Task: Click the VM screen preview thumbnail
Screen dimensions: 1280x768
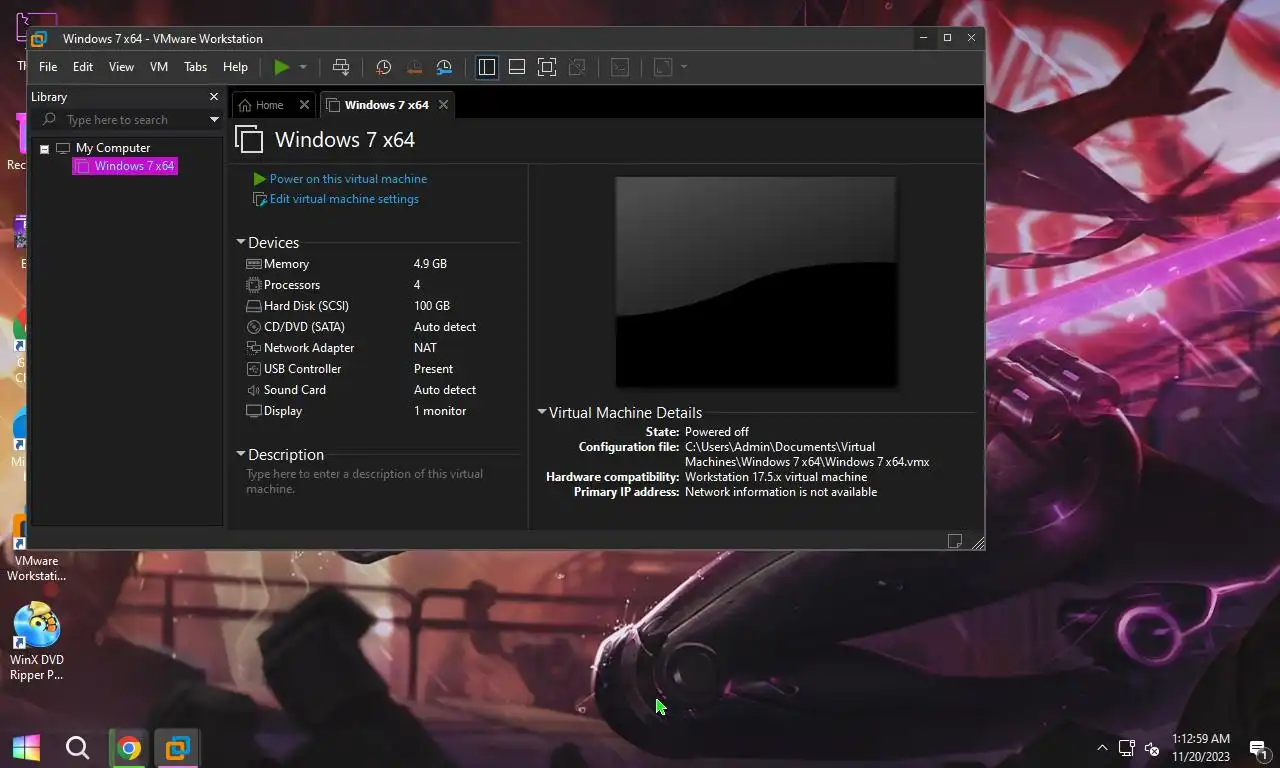Action: pyautogui.click(x=756, y=282)
